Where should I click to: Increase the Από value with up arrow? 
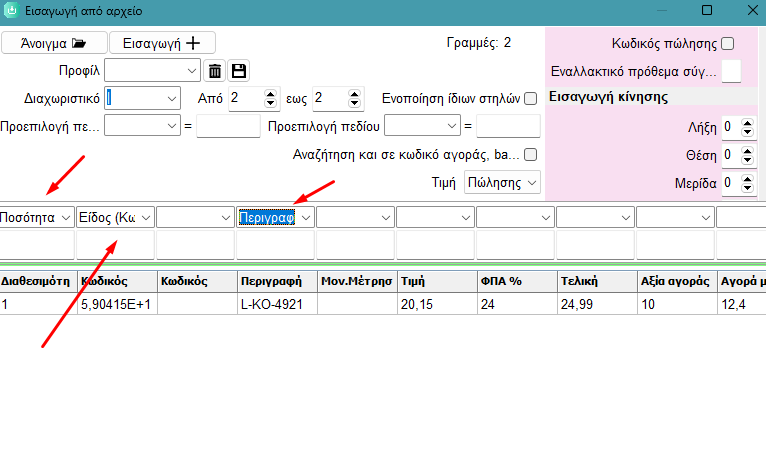270,93
